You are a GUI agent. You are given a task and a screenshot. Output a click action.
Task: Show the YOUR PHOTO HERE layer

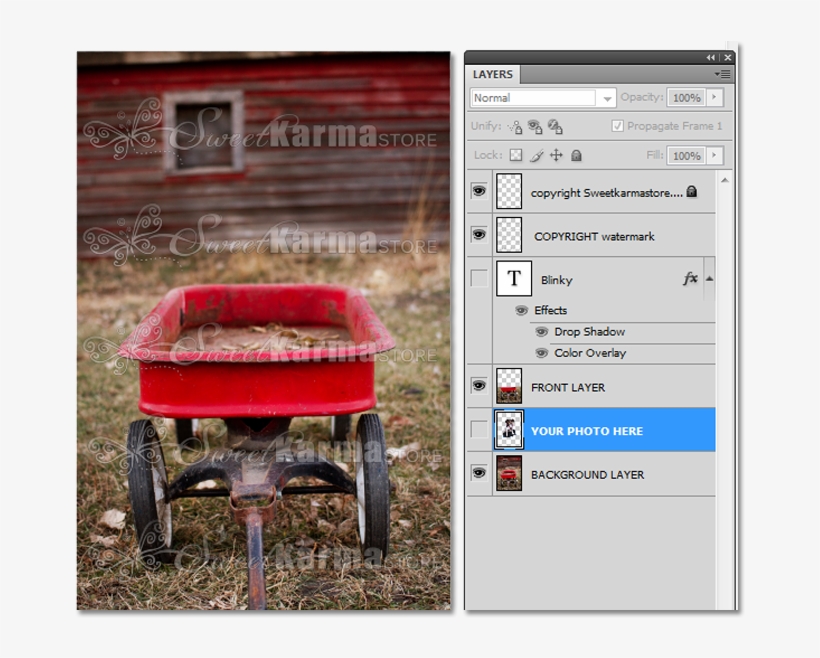click(479, 429)
